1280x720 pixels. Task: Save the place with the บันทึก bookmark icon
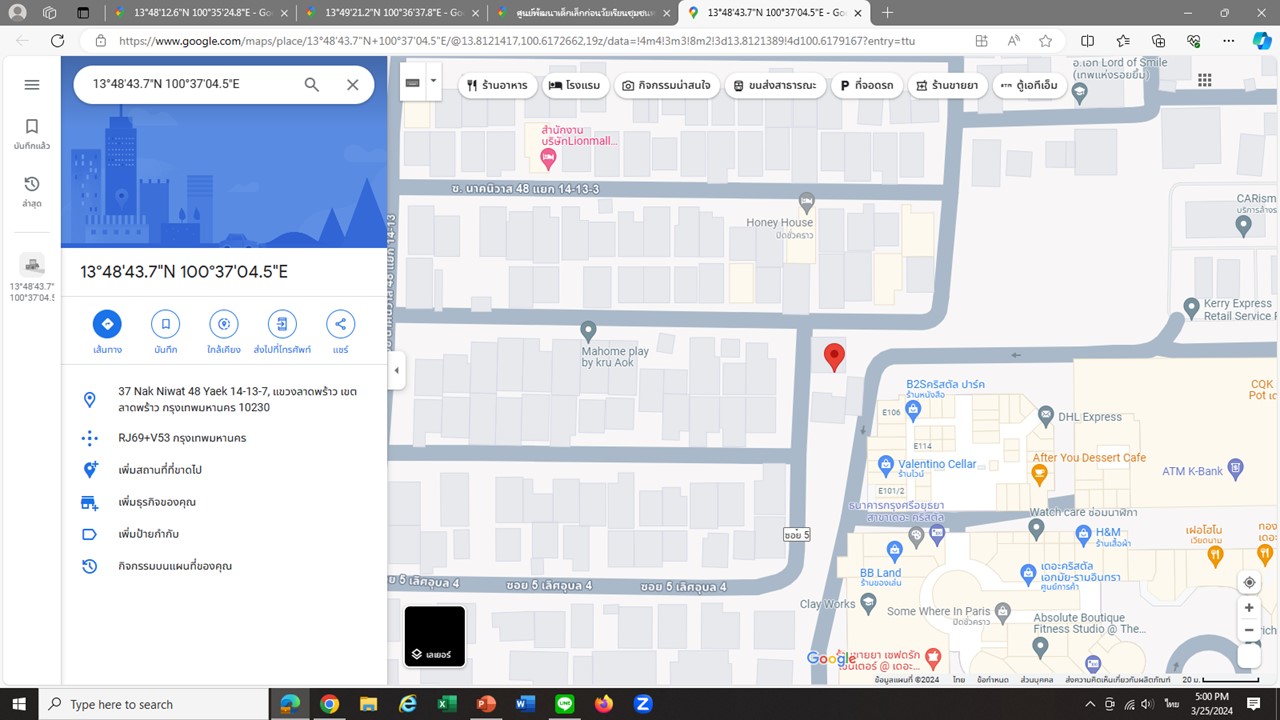(x=165, y=324)
